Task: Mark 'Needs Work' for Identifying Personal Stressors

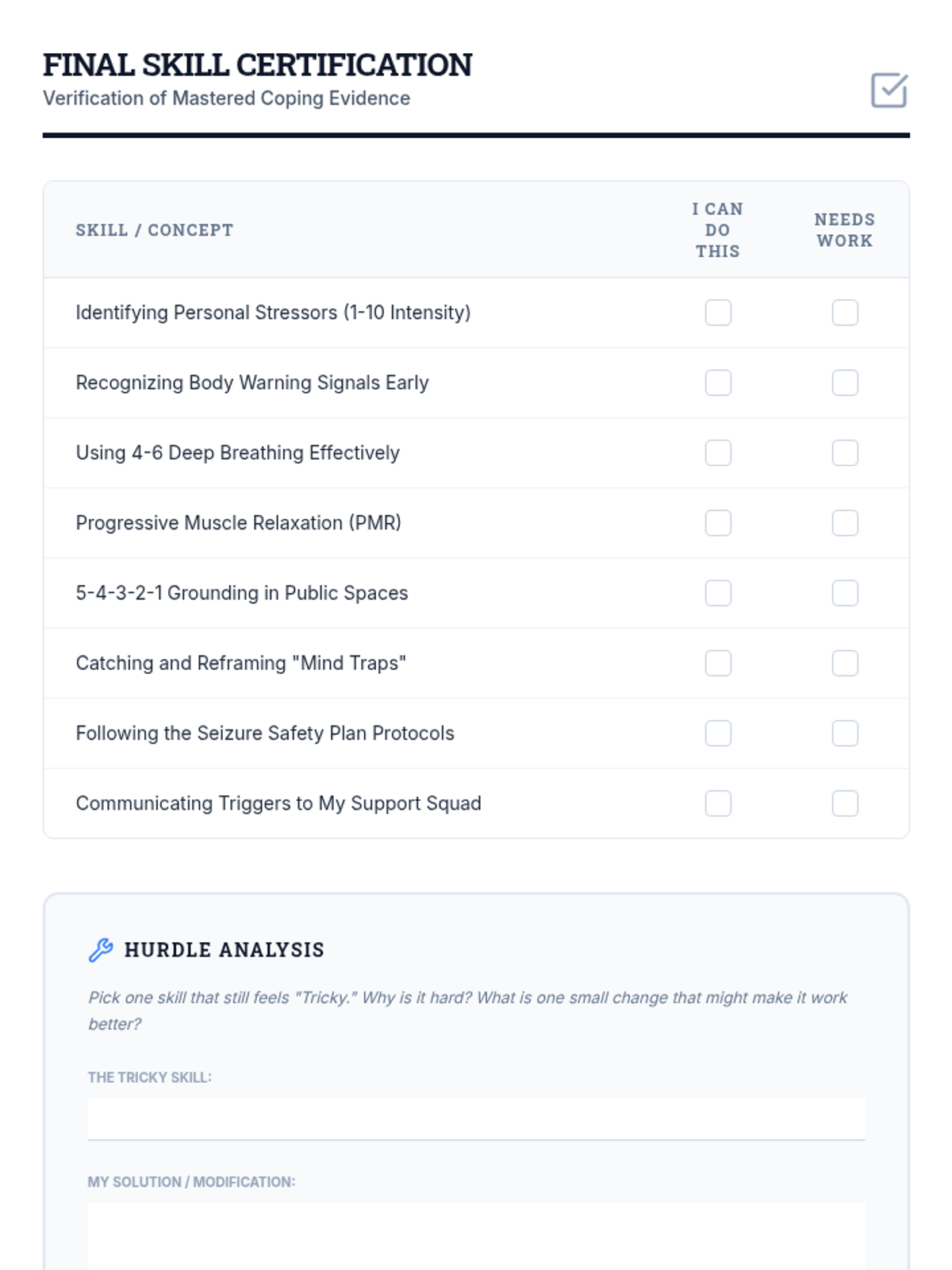Action: [845, 313]
